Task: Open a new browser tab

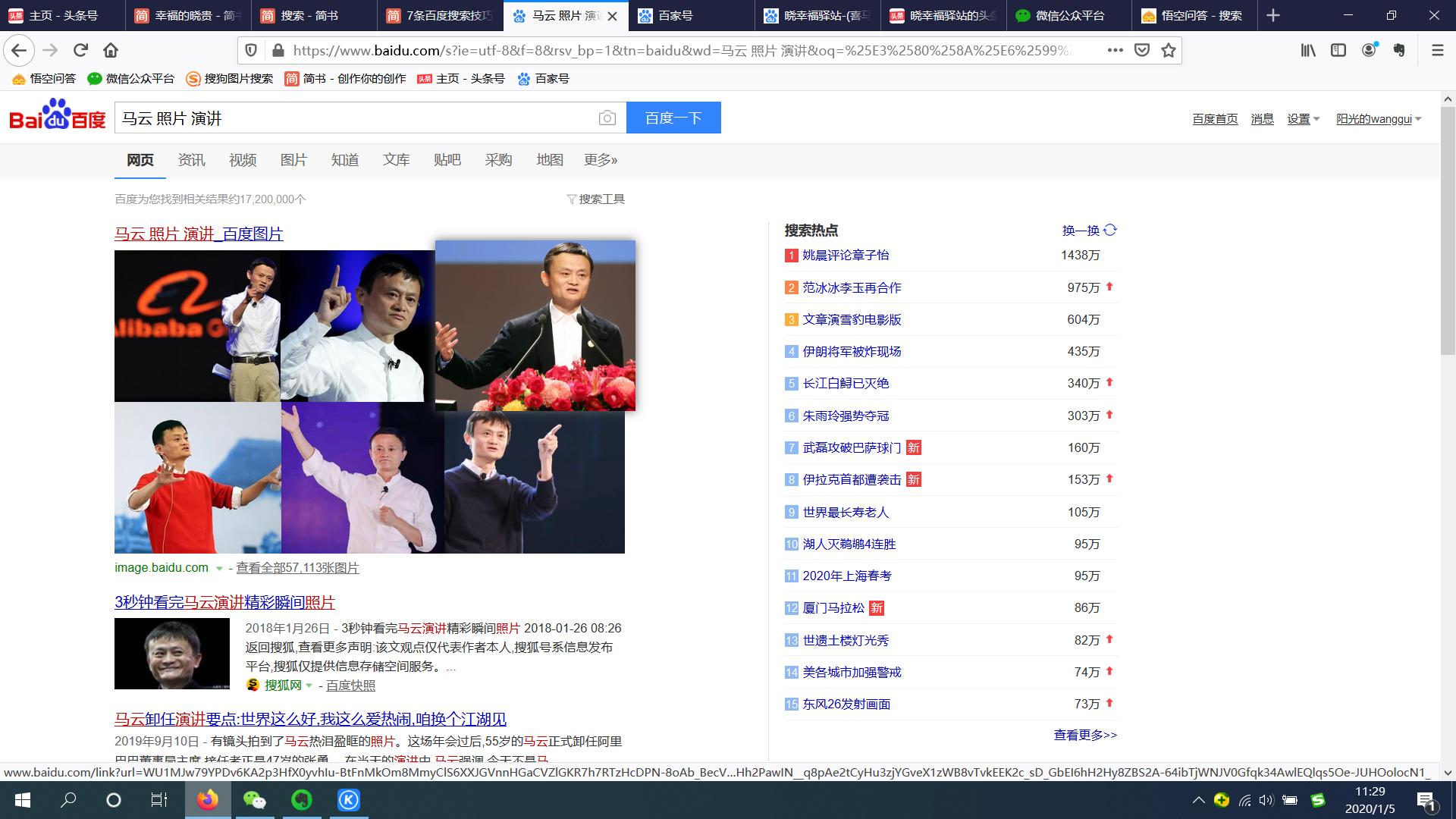Action: click(x=1273, y=15)
